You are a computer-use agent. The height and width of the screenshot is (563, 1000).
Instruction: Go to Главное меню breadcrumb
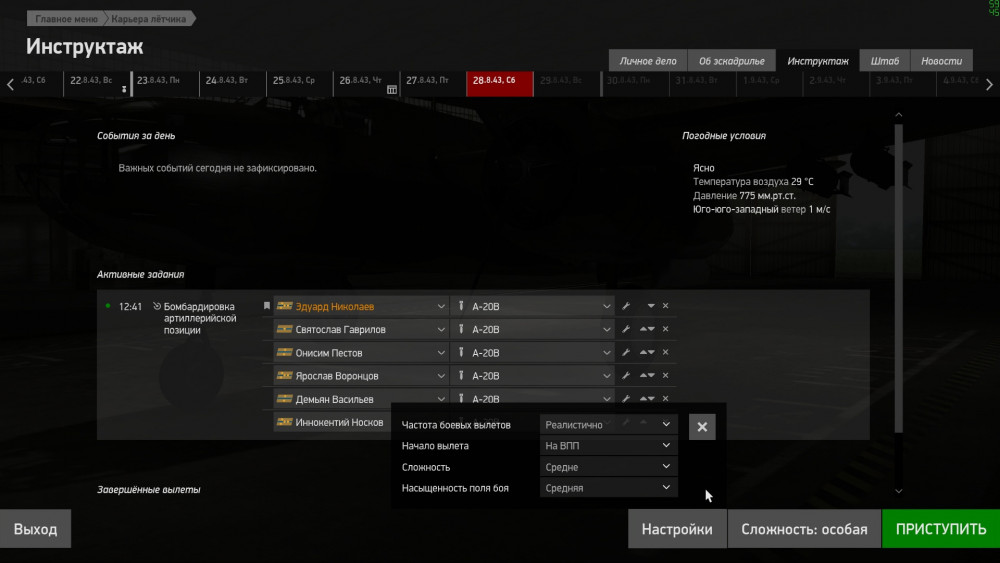66,18
